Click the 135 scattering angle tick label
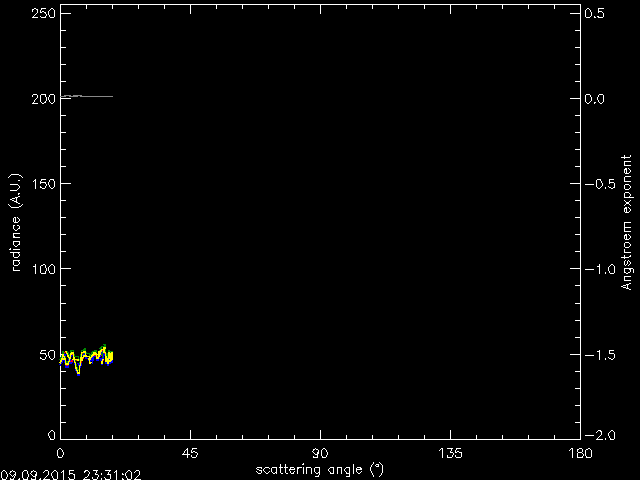The width and height of the screenshot is (640, 480). (451, 453)
